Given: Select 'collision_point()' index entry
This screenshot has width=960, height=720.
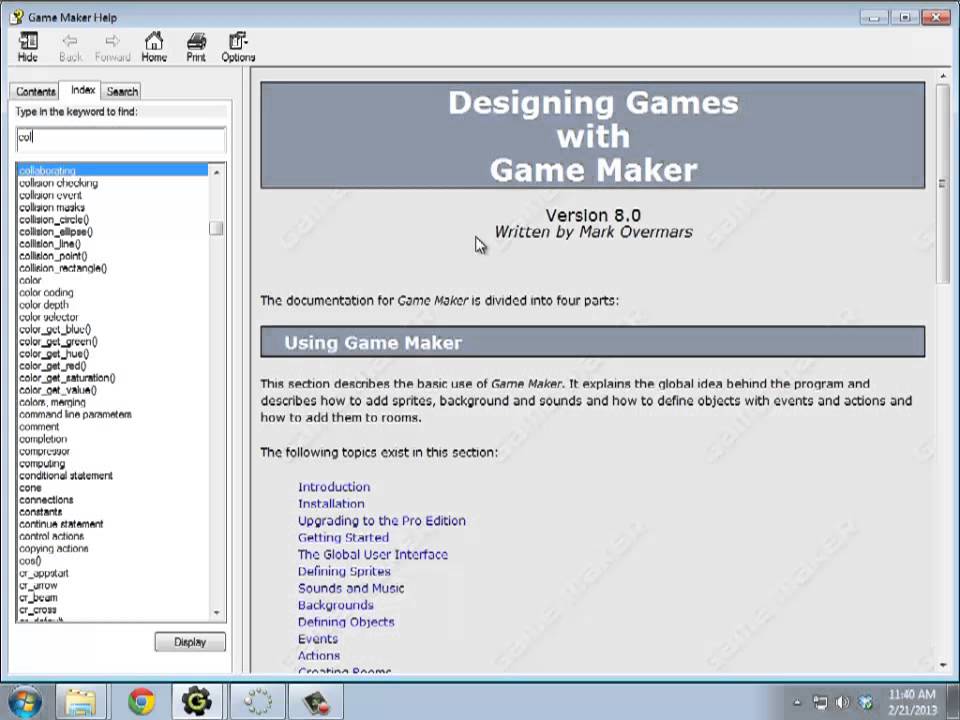Looking at the screenshot, I should [x=53, y=256].
